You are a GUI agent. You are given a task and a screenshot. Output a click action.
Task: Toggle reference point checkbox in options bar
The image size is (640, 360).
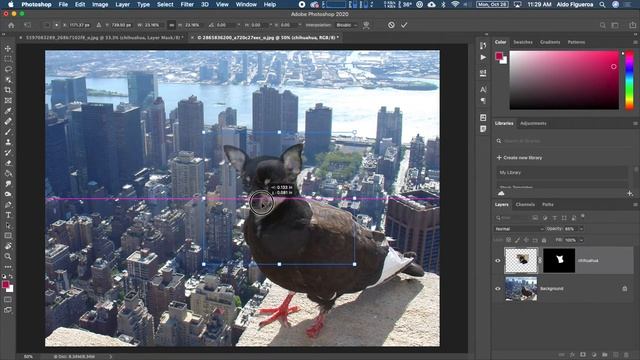click(47, 25)
